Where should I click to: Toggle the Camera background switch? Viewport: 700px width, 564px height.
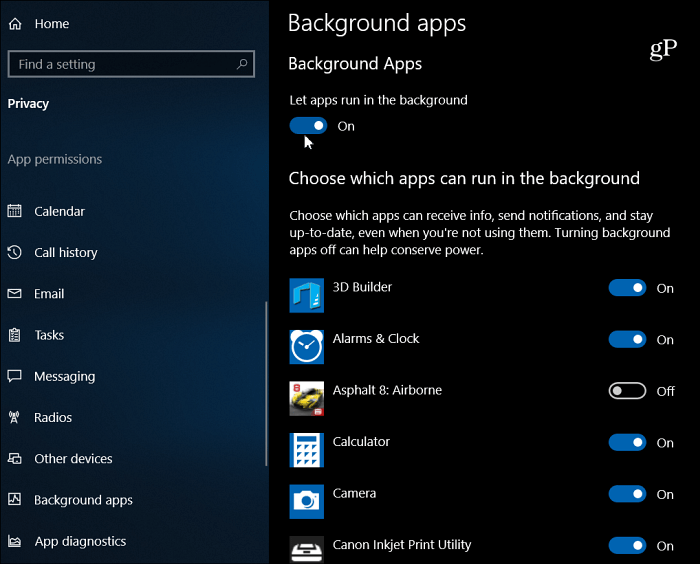pyautogui.click(x=627, y=494)
